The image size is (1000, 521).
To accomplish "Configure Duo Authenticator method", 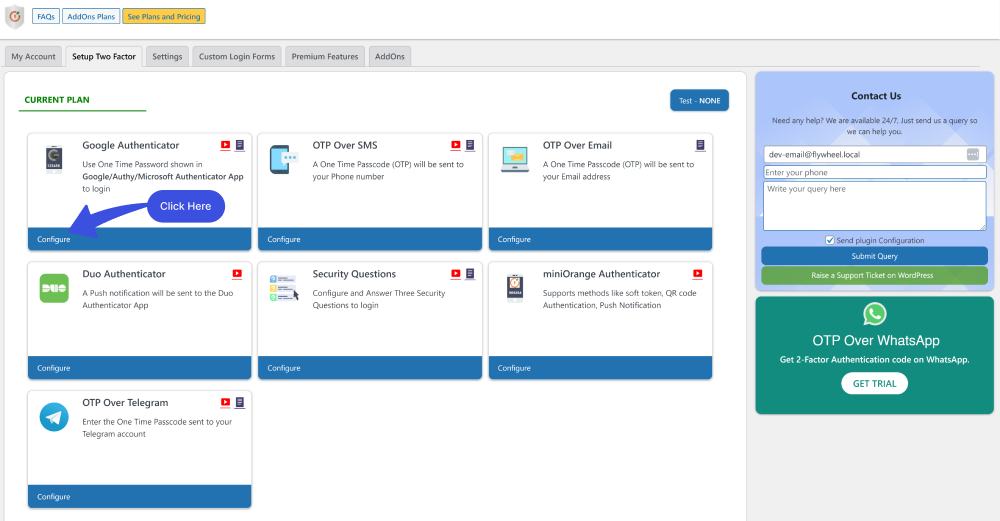I will (139, 368).
